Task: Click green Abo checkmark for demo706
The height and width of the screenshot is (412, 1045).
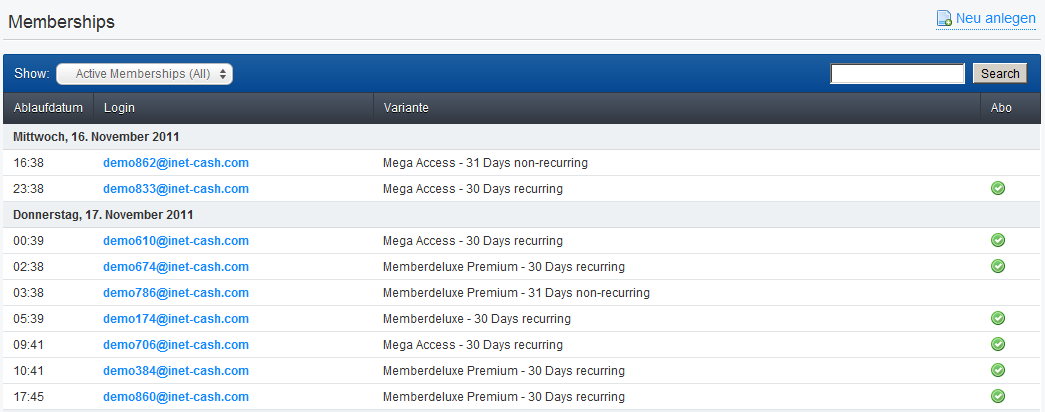Action: (998, 344)
